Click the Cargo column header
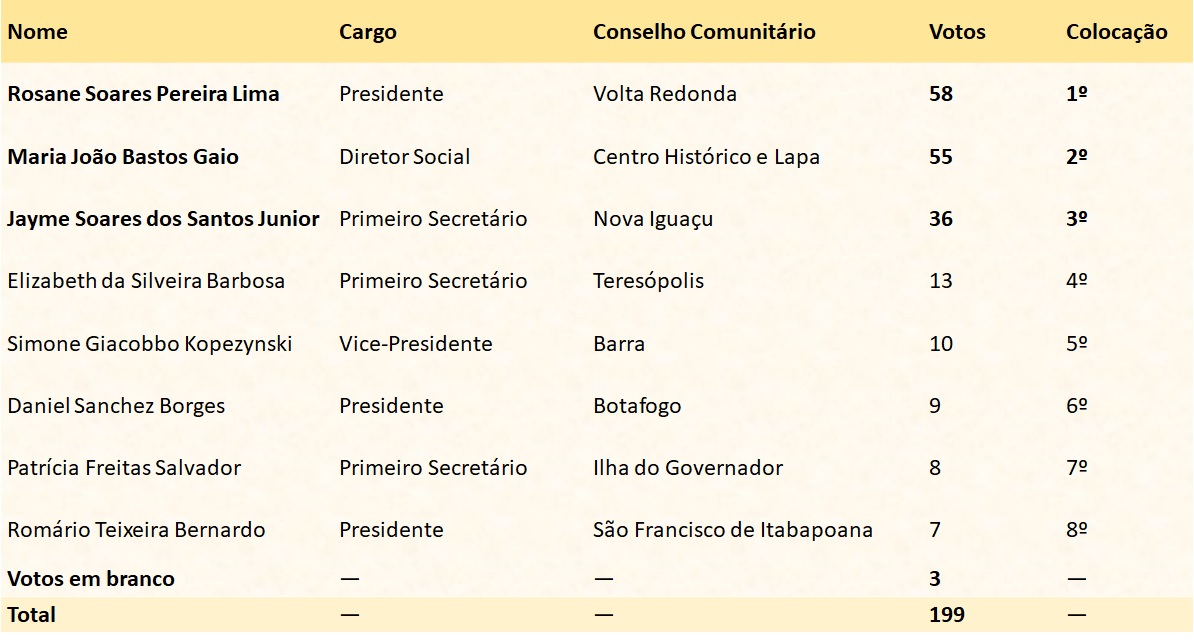The width and height of the screenshot is (1194, 643). click(x=368, y=32)
